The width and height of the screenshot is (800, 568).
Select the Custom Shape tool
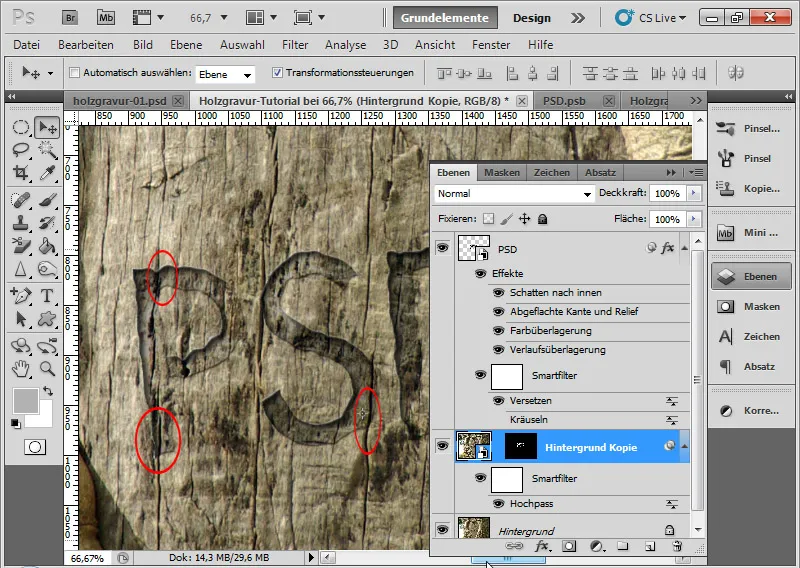47,319
